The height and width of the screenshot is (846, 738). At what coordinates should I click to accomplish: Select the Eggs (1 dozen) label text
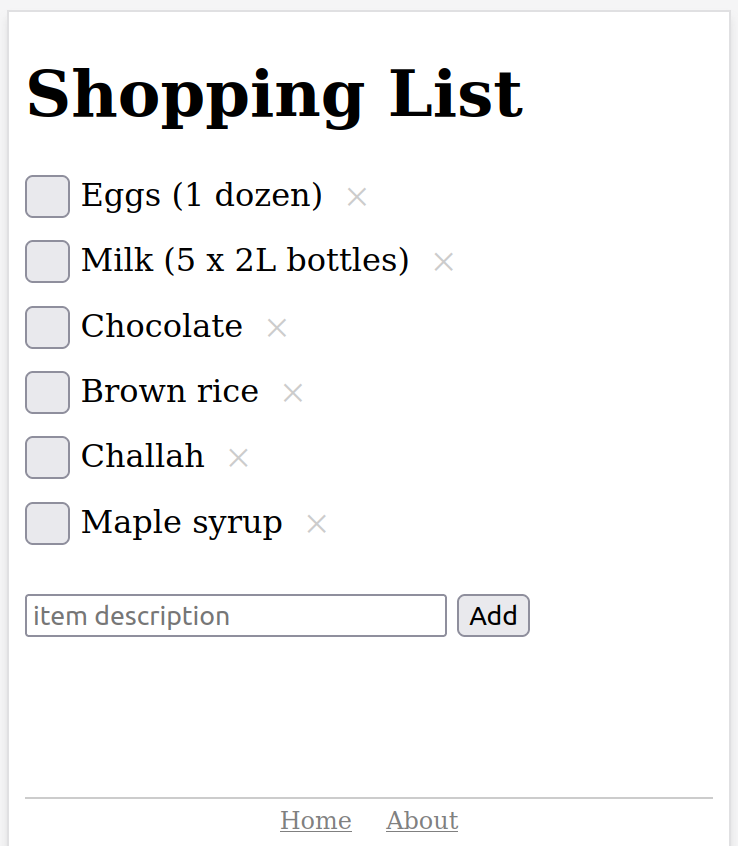pyautogui.click(x=201, y=196)
